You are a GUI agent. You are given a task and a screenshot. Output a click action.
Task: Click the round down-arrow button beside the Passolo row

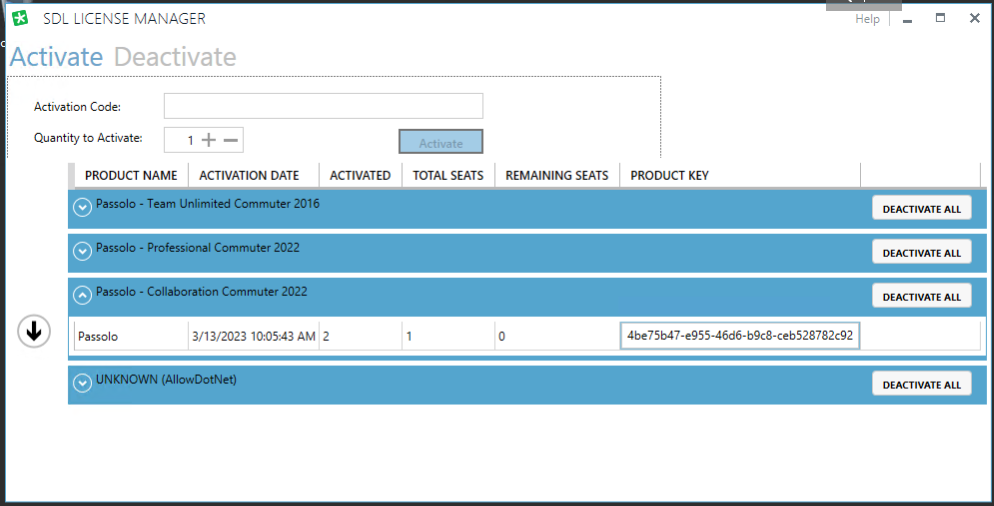[34, 331]
